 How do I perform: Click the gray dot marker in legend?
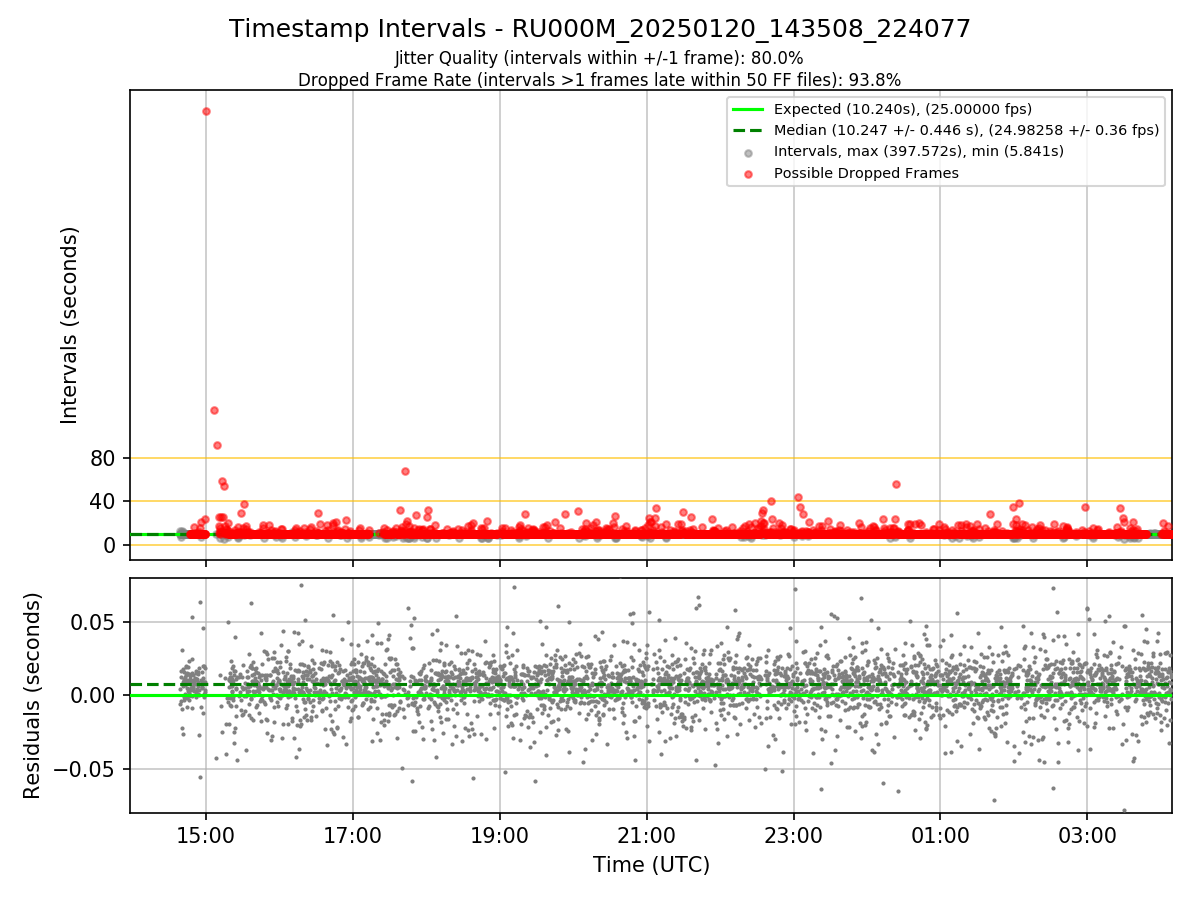[x=748, y=152]
